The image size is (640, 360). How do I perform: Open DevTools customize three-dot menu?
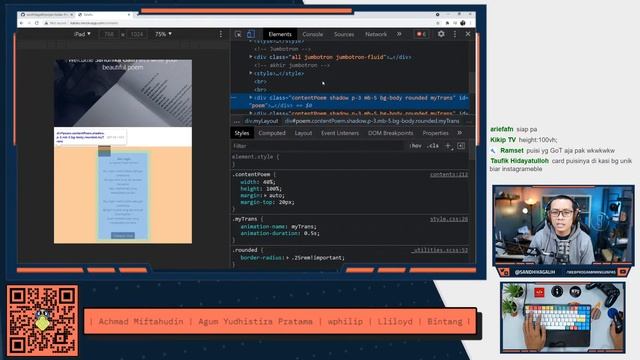click(455, 34)
